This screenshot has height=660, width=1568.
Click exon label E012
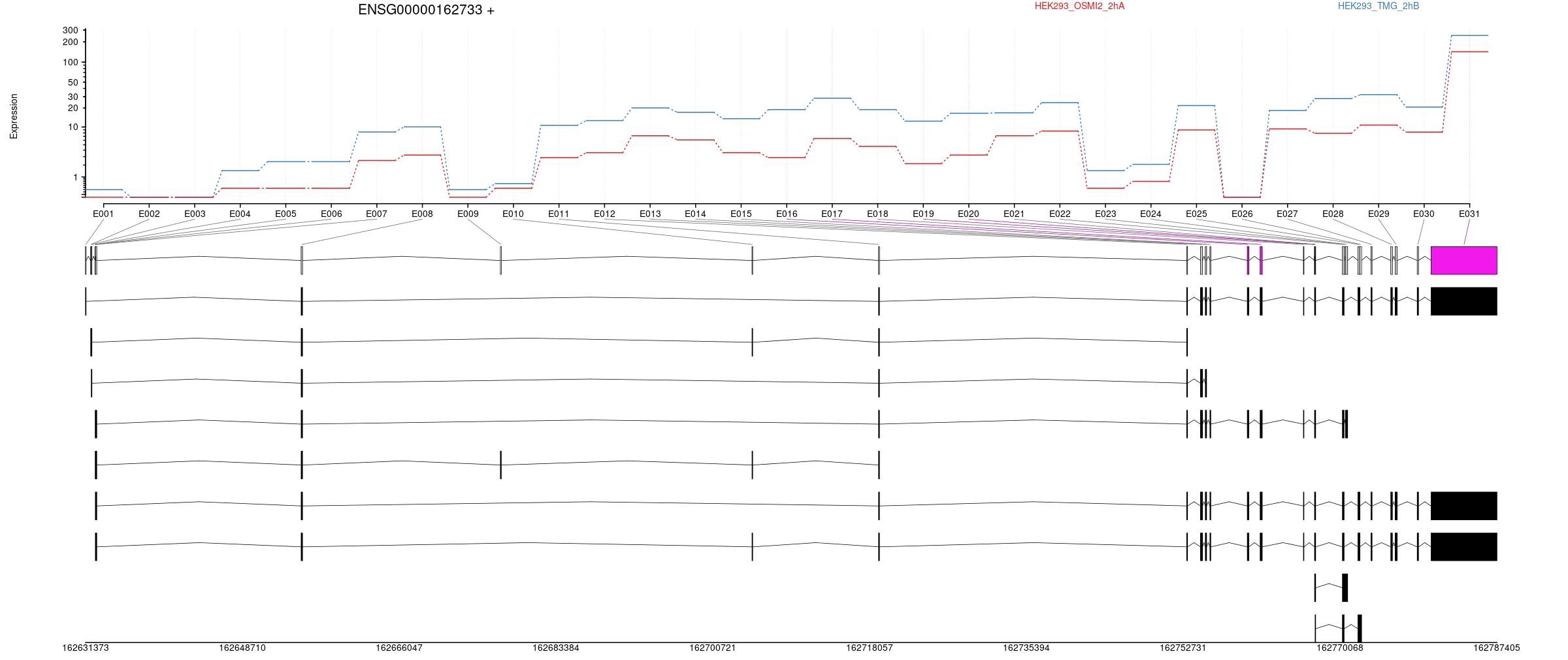604,214
